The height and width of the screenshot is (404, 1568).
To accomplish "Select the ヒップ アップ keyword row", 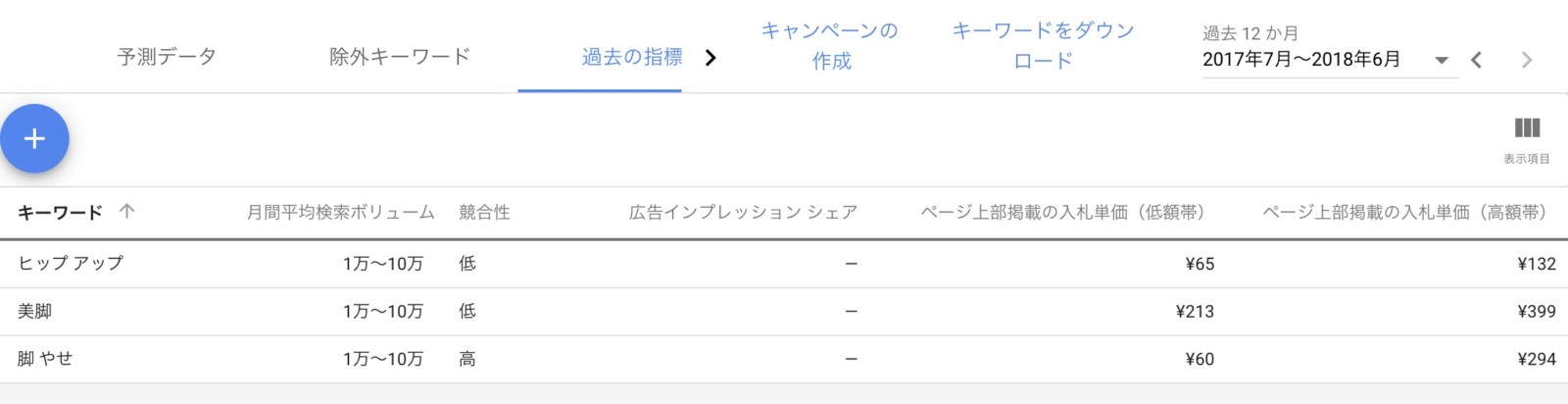I will (784, 264).
